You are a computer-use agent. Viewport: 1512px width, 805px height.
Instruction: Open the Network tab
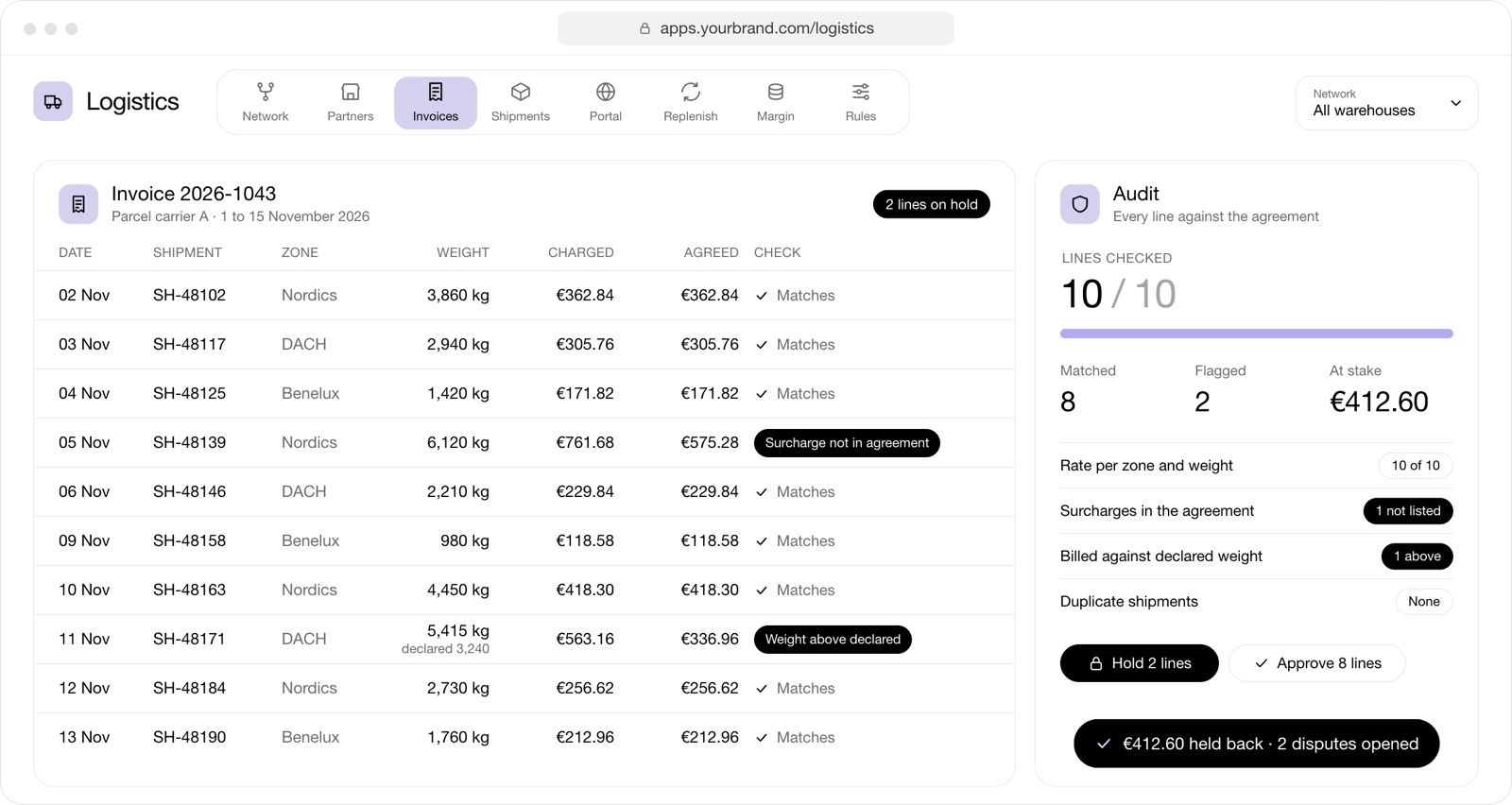tap(266, 103)
